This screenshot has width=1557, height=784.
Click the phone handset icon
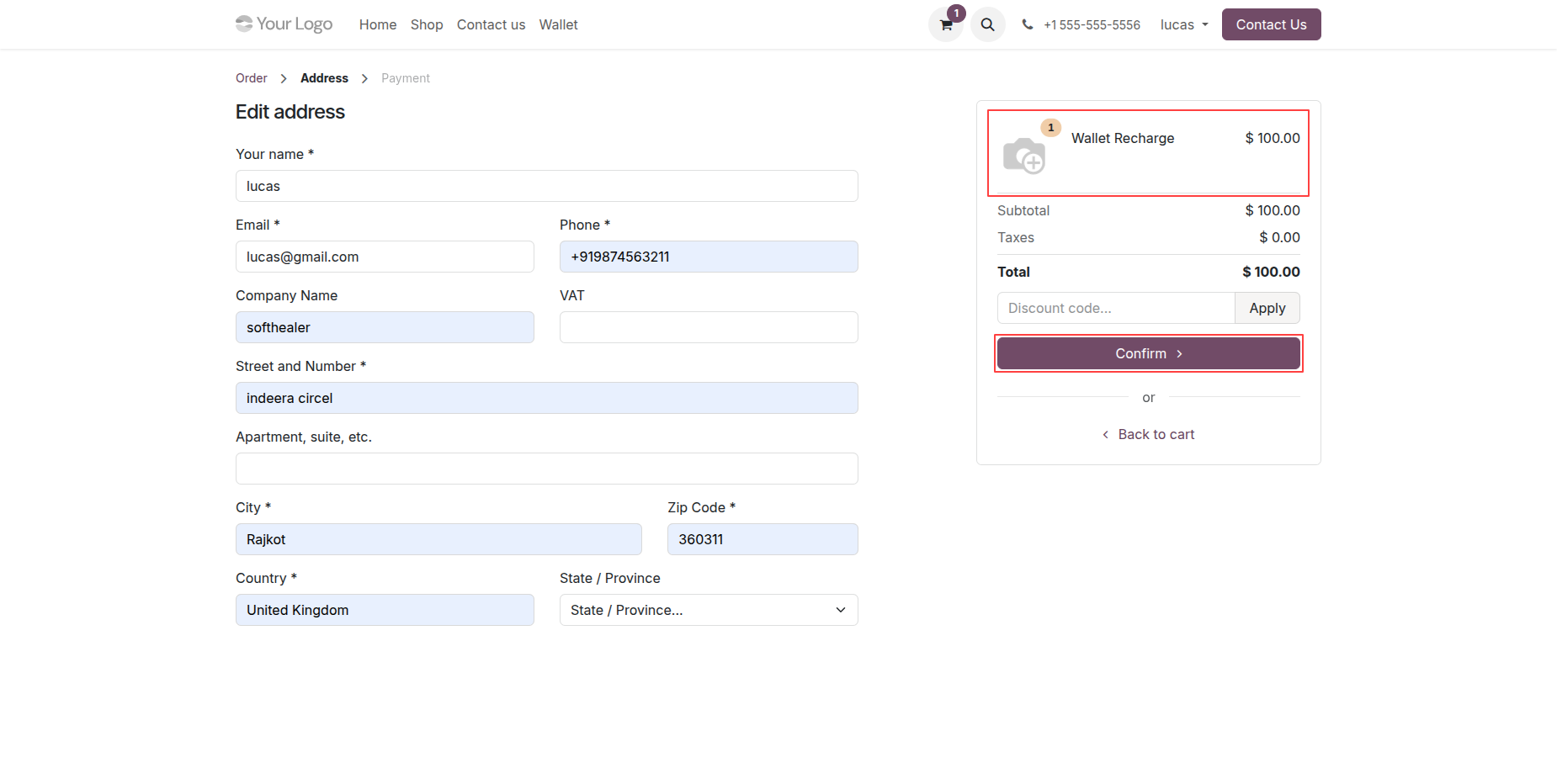pyautogui.click(x=1028, y=25)
